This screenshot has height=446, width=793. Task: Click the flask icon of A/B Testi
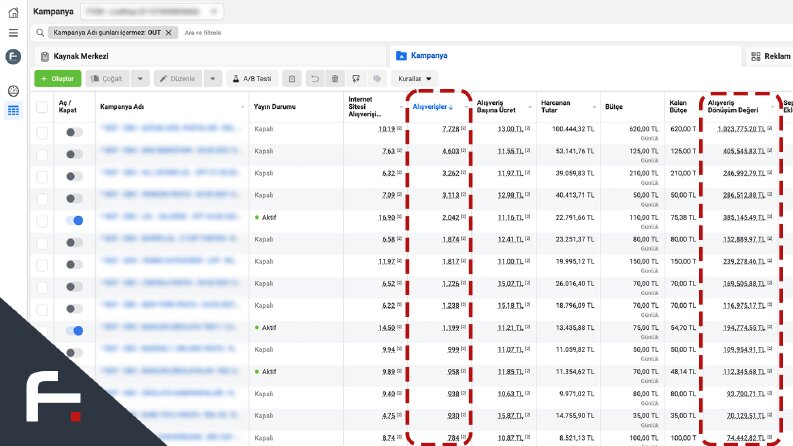tap(236, 79)
